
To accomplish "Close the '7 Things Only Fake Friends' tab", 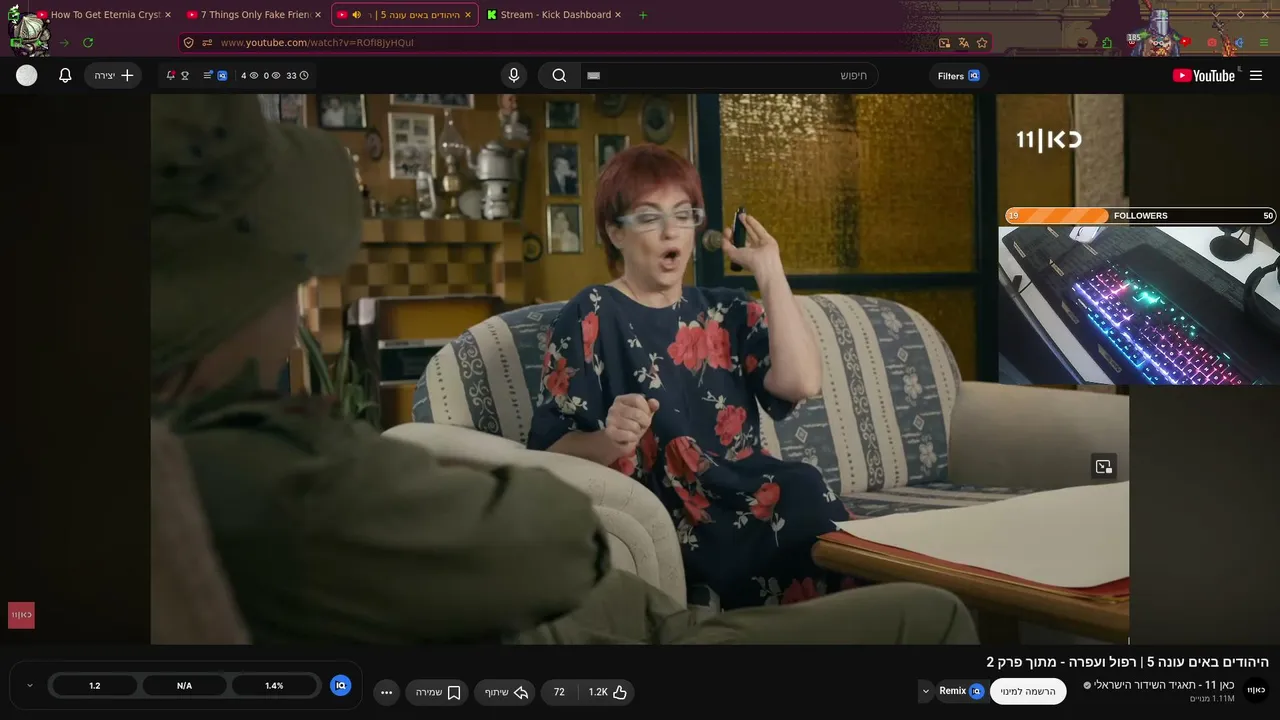I will (318, 15).
